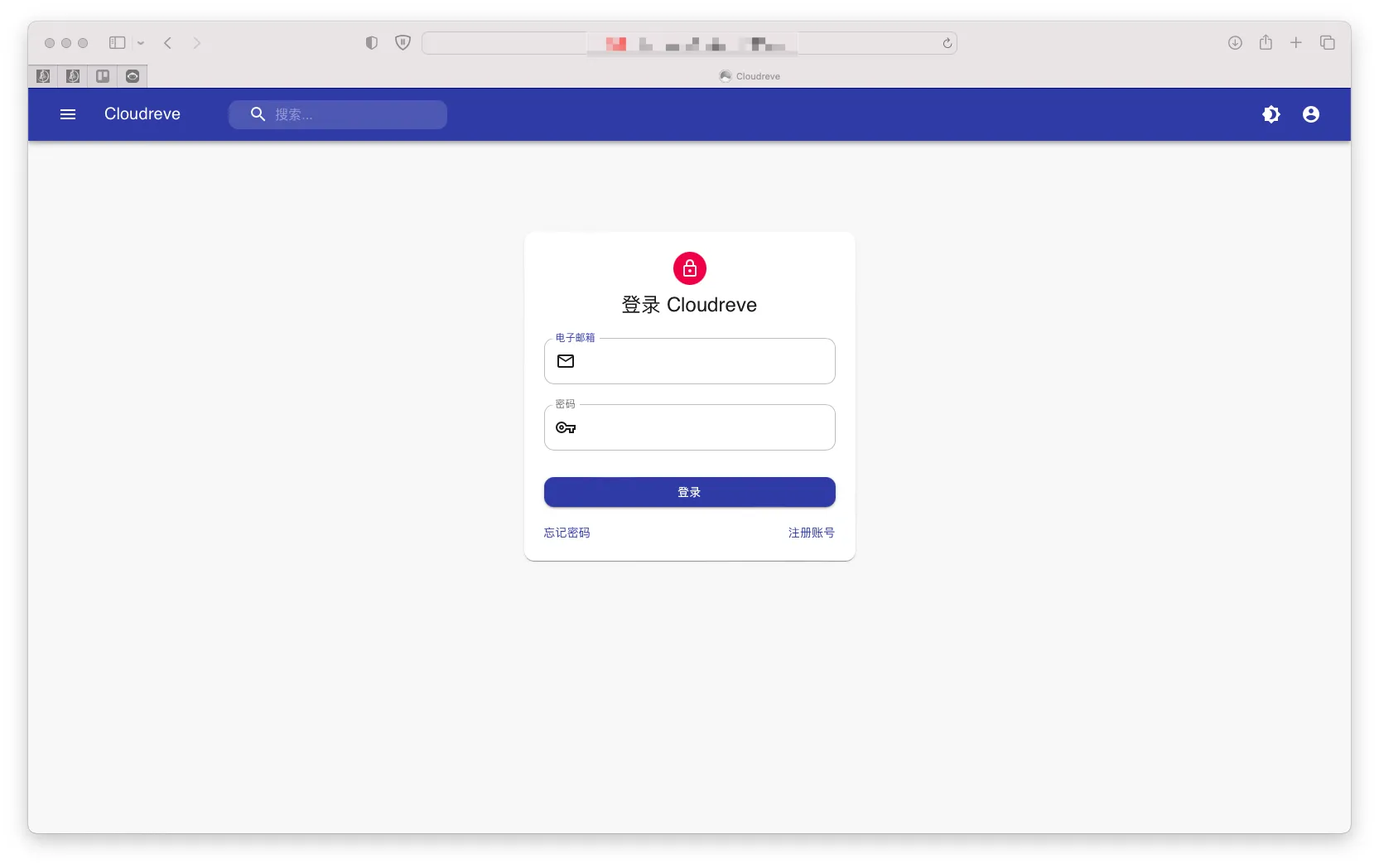Select the Cloudreve browser tab
Screen dimensions: 1379x868
click(x=750, y=76)
